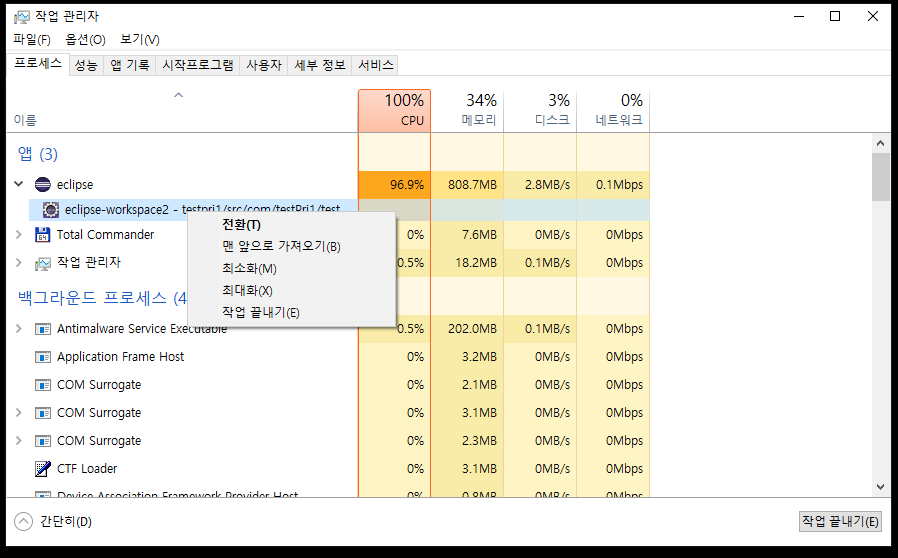Switch to the 성능 tab

click(x=86, y=65)
